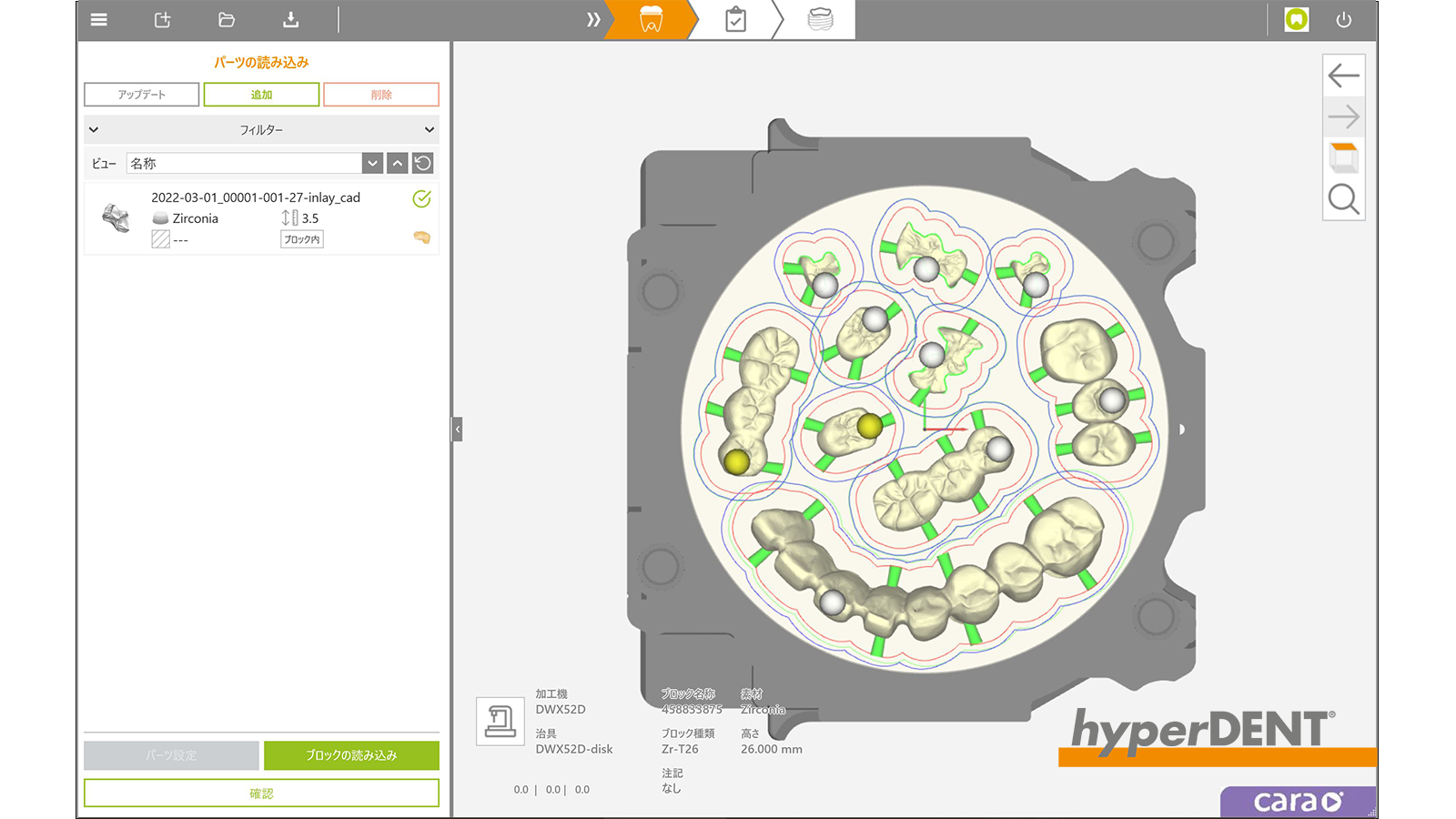1456x819 pixels.
Task: Expand the フィルター section with left chevron
Action: click(94, 130)
